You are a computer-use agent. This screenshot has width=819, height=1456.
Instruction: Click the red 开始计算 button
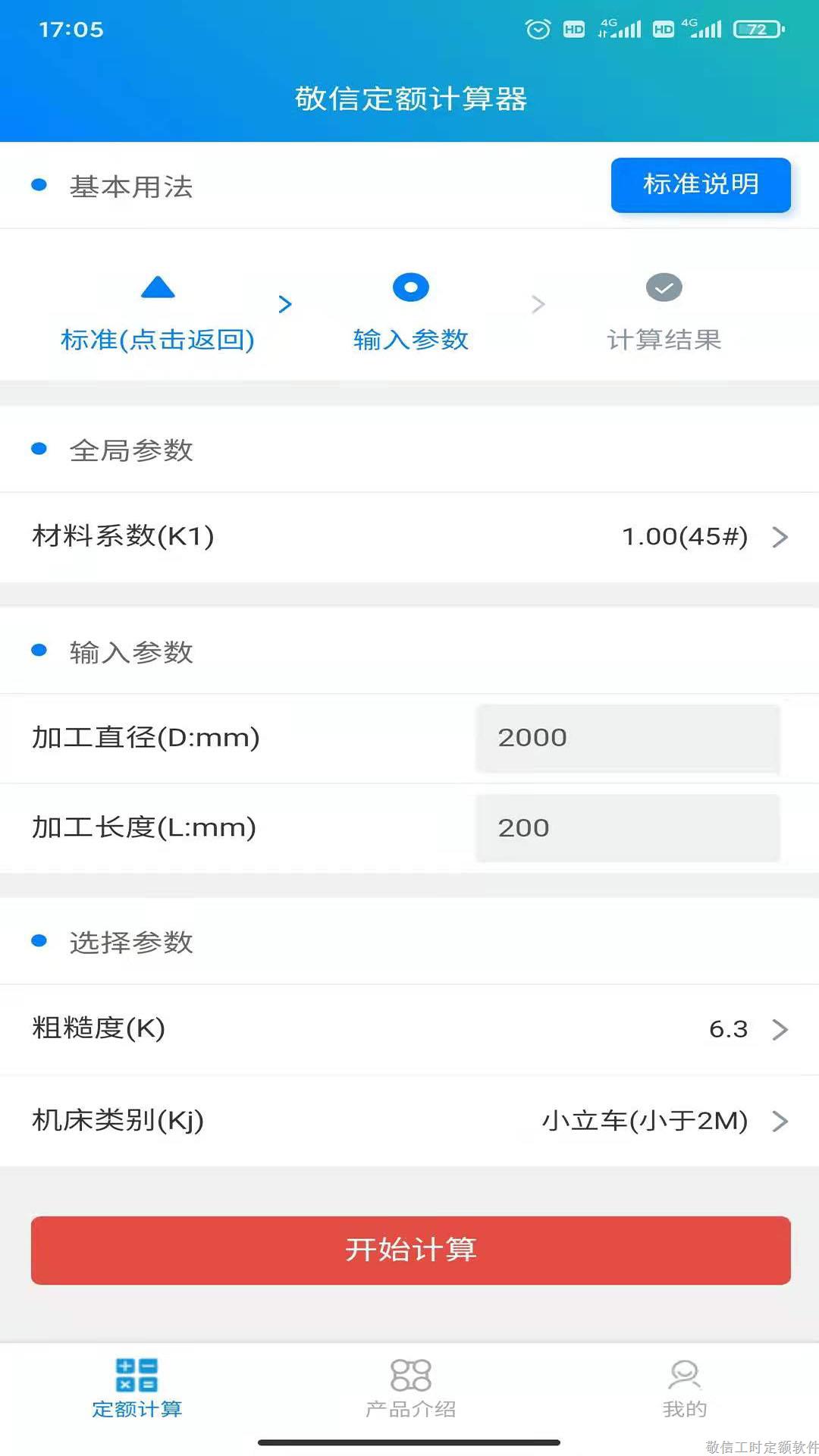click(x=410, y=1250)
